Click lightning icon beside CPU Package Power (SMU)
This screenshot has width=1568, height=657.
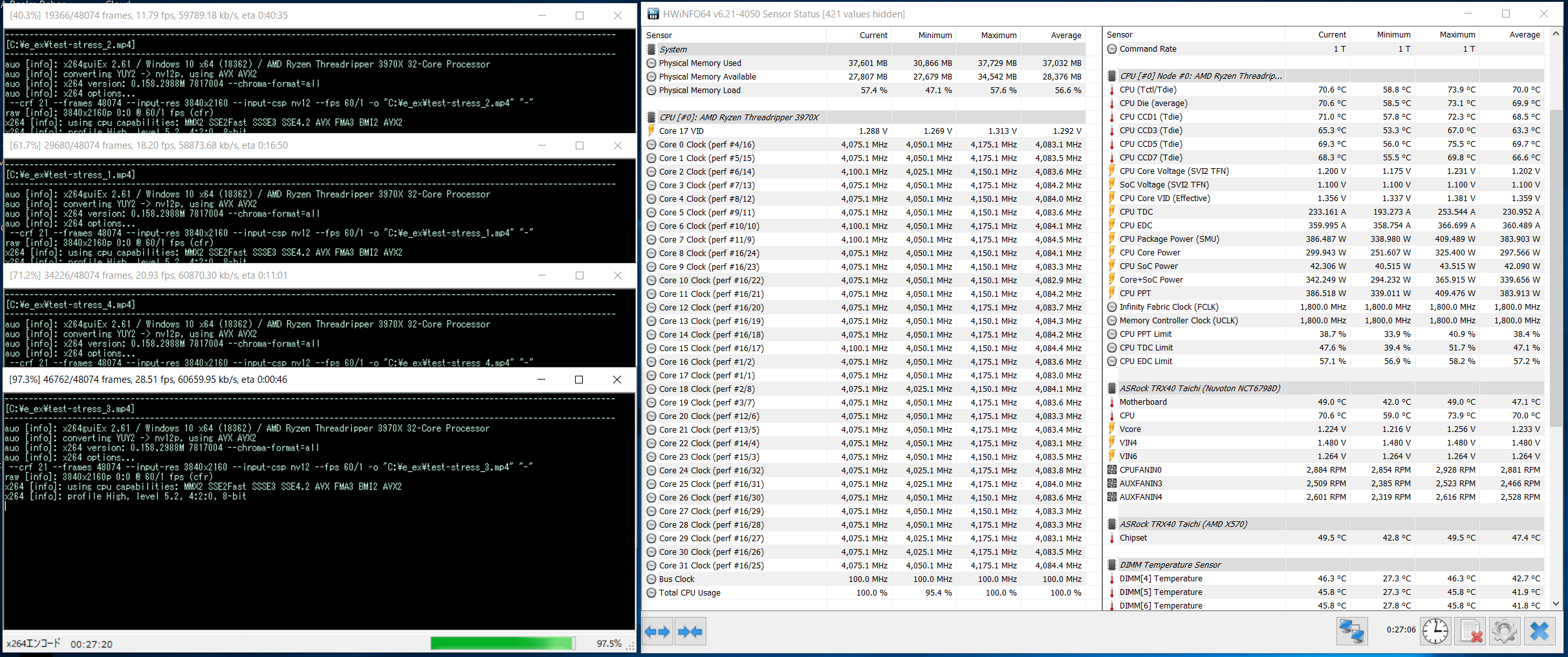coord(1112,239)
